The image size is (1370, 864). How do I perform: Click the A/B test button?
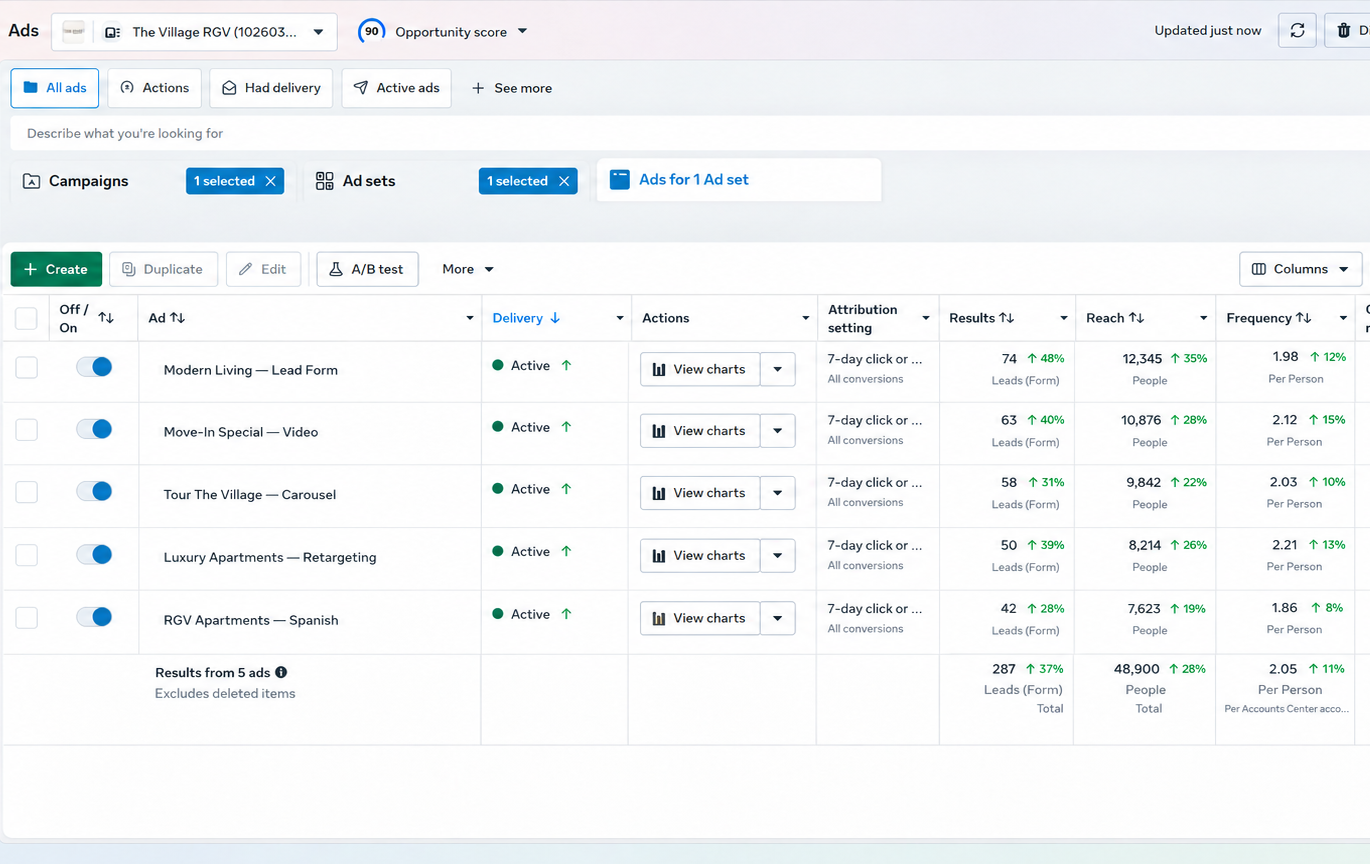point(367,269)
